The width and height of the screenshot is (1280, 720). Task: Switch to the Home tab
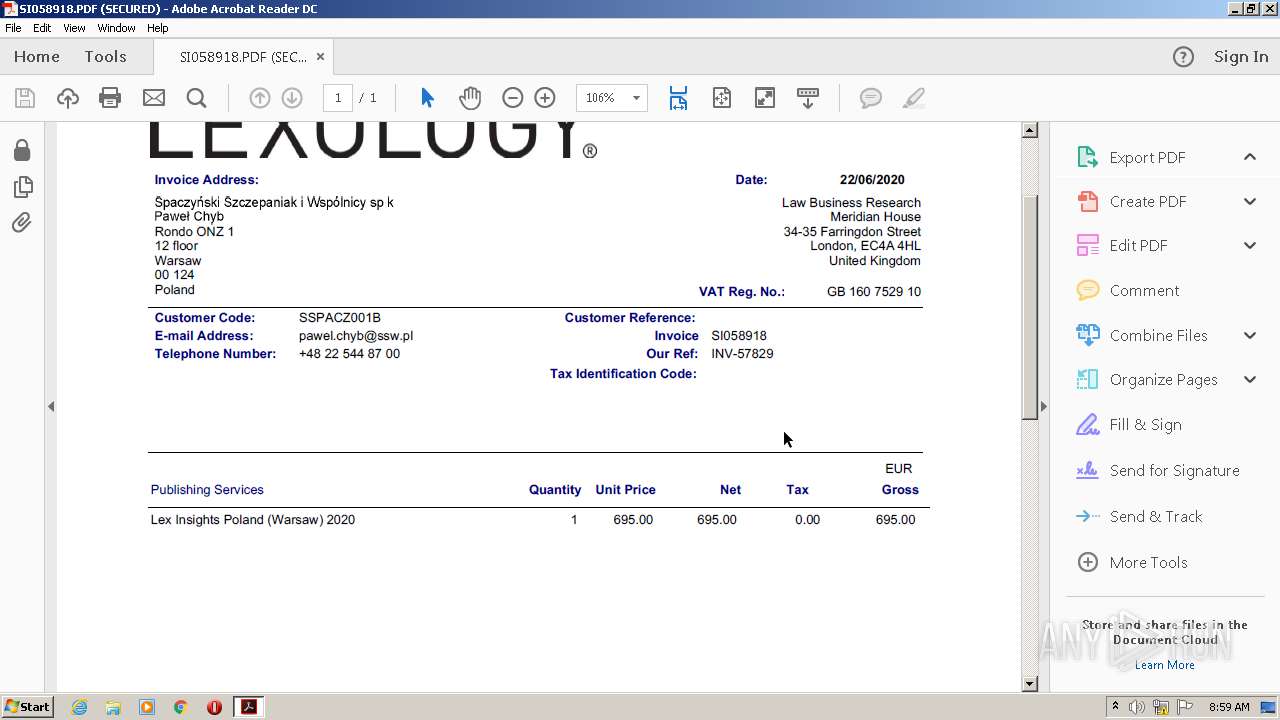click(x=37, y=57)
